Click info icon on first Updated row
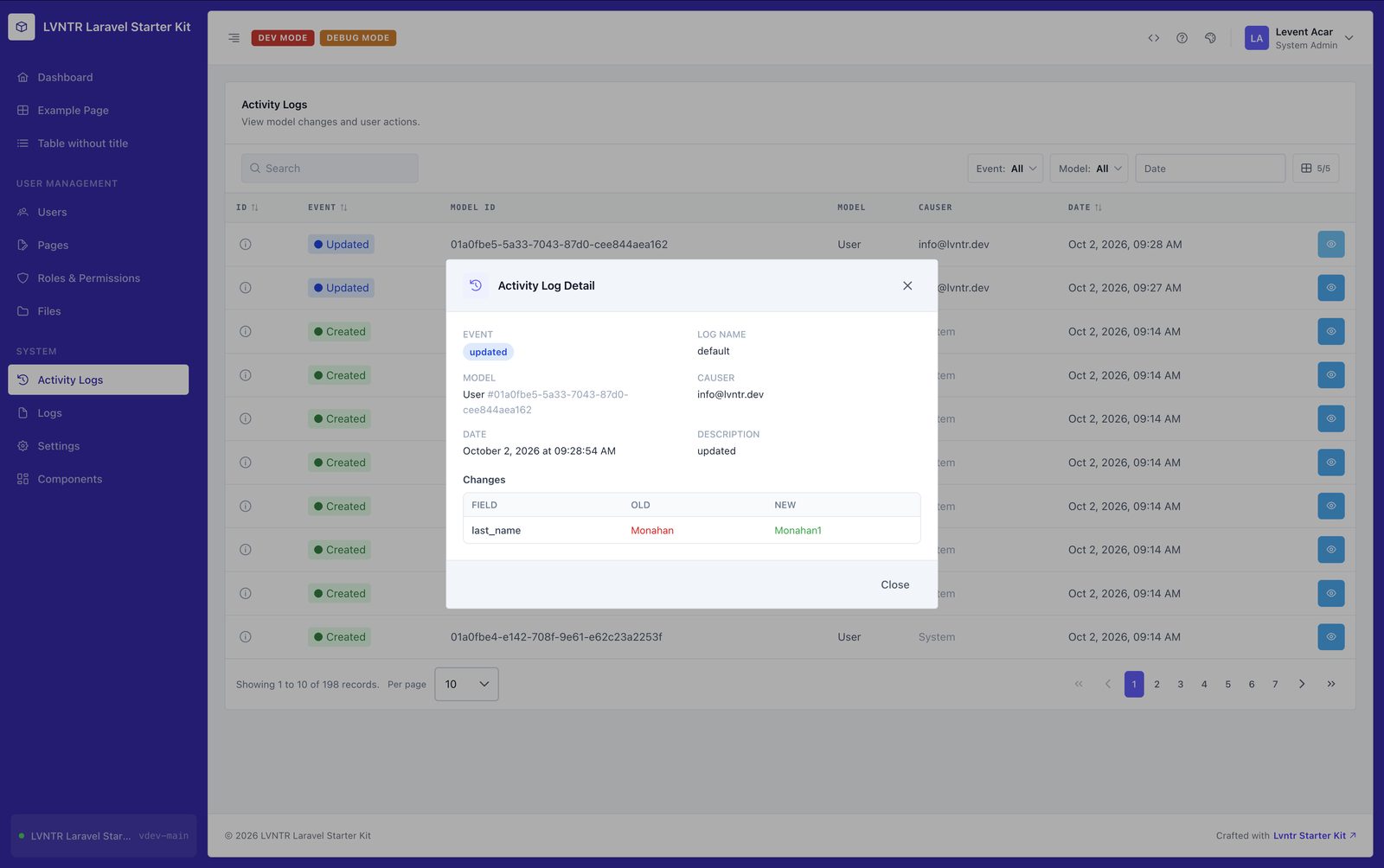The width and height of the screenshot is (1384, 868). tap(246, 245)
